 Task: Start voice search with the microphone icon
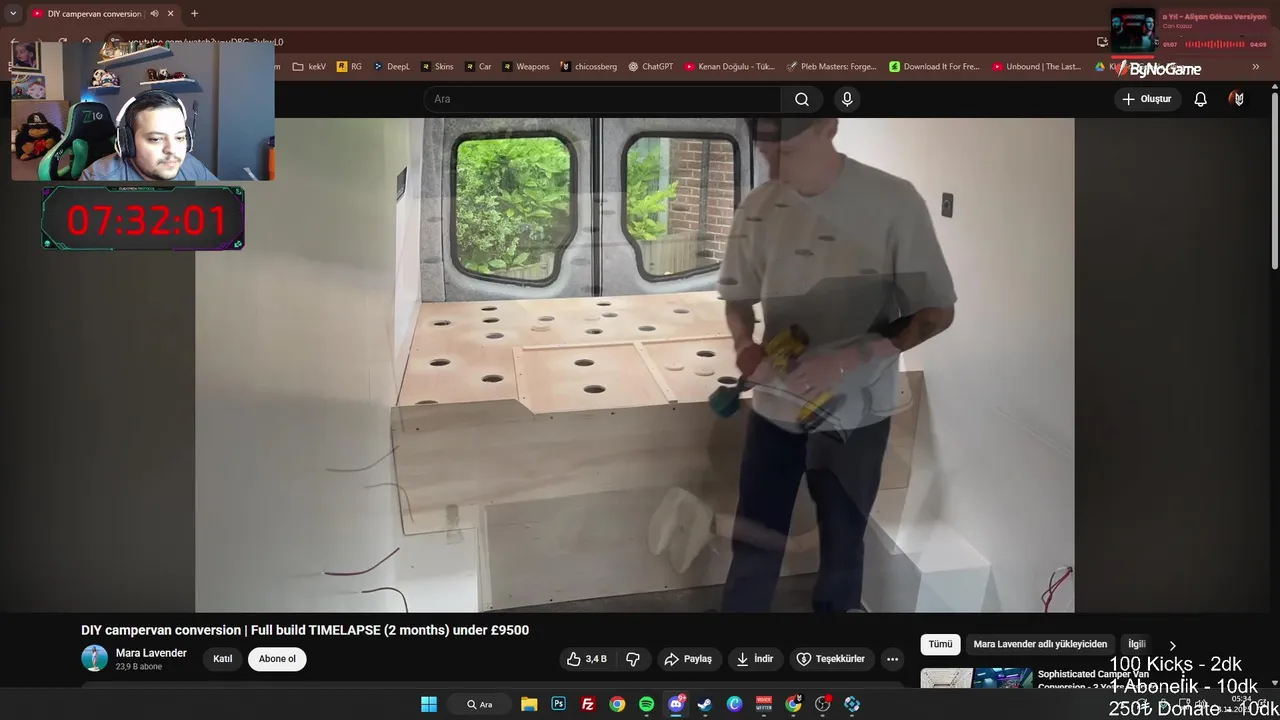[847, 99]
